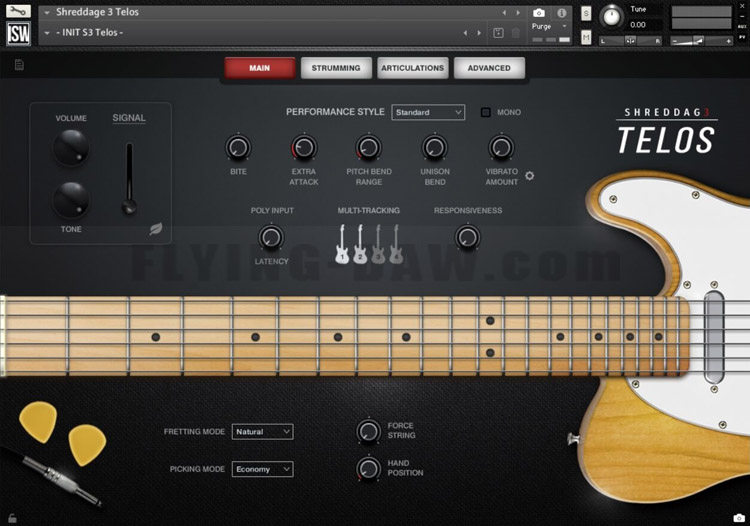Go to the next instrument with the right arrow

pyautogui.click(x=518, y=13)
